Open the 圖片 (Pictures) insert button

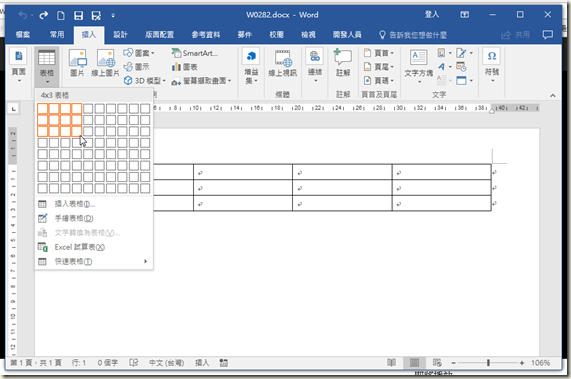(x=78, y=63)
